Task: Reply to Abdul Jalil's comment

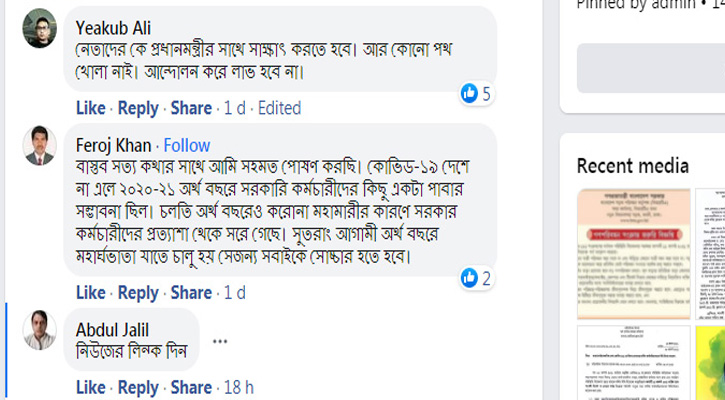Action: tap(138, 387)
